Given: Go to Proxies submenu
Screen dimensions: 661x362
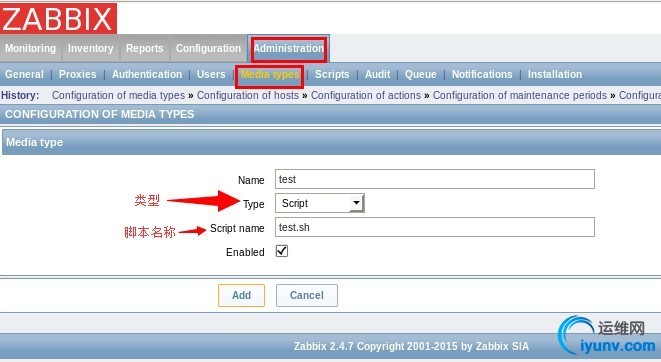Looking at the screenshot, I should pyautogui.click(x=78, y=74).
